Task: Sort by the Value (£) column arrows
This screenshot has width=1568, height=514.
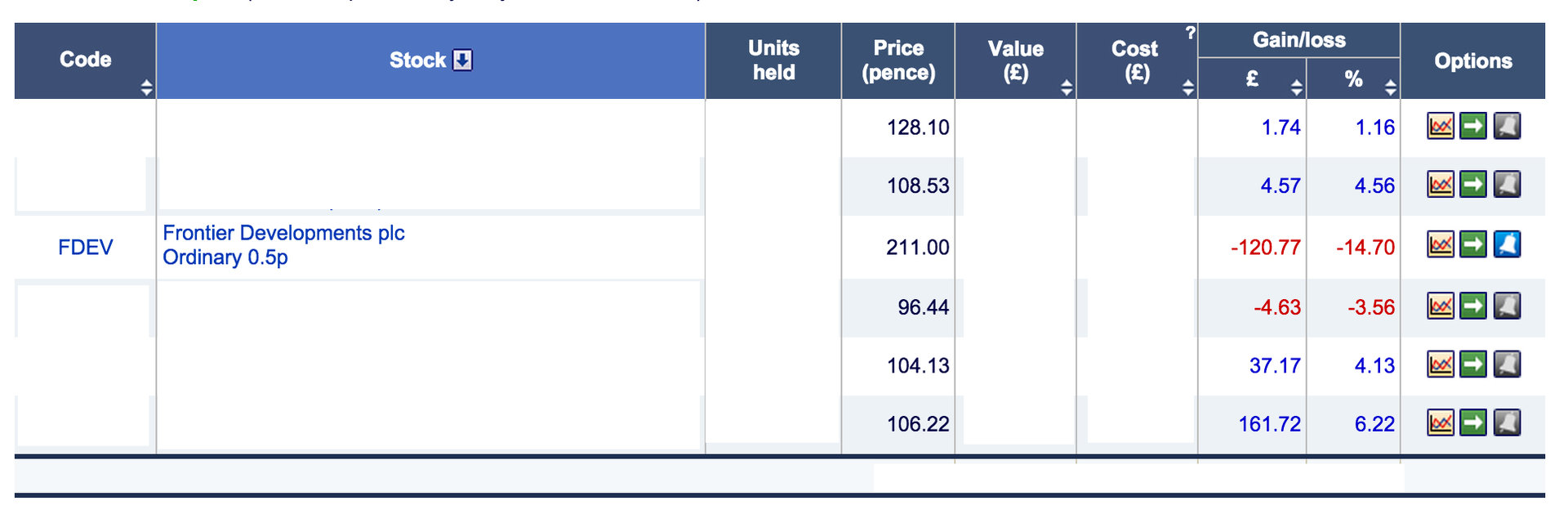Action: tap(1067, 87)
